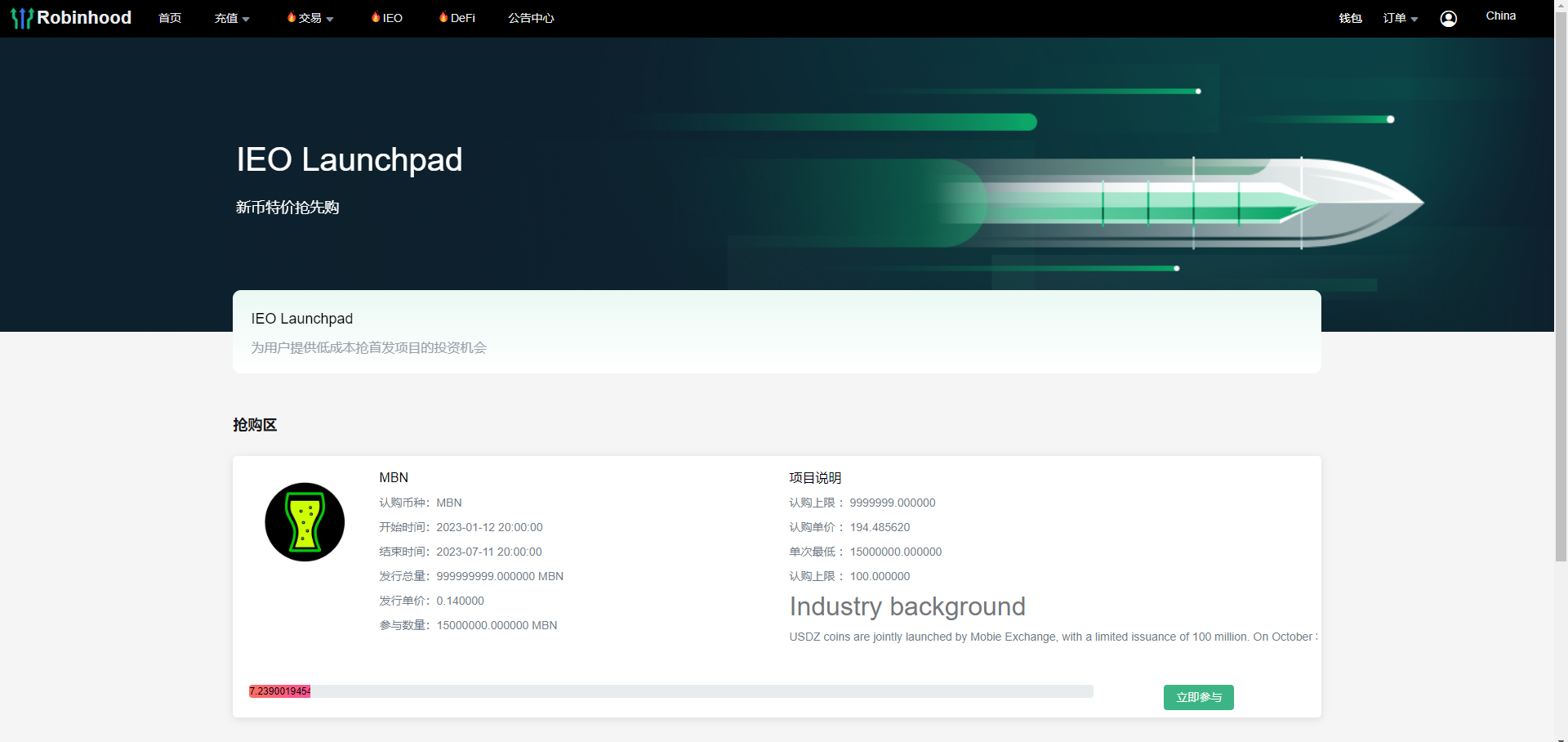Open the user account profile icon

click(1448, 19)
